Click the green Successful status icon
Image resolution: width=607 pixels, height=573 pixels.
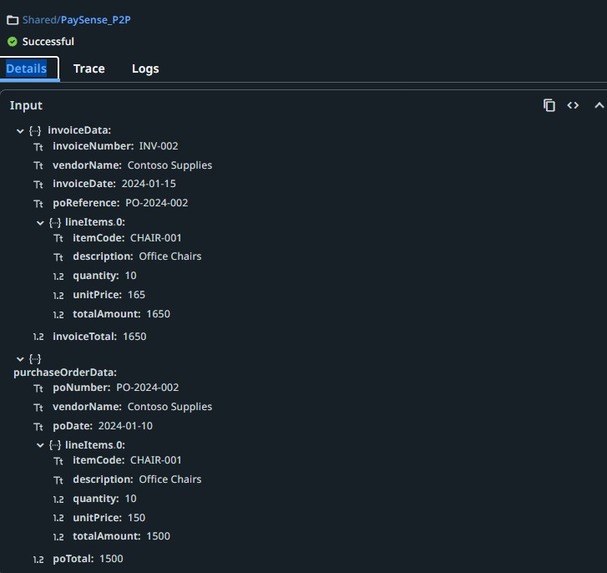[x=12, y=41]
